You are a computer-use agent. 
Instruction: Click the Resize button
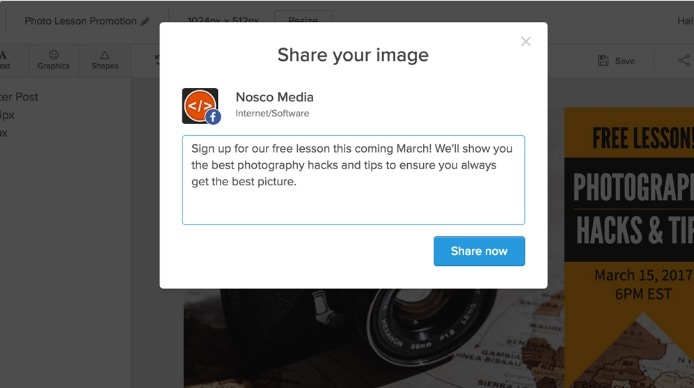[303, 18]
